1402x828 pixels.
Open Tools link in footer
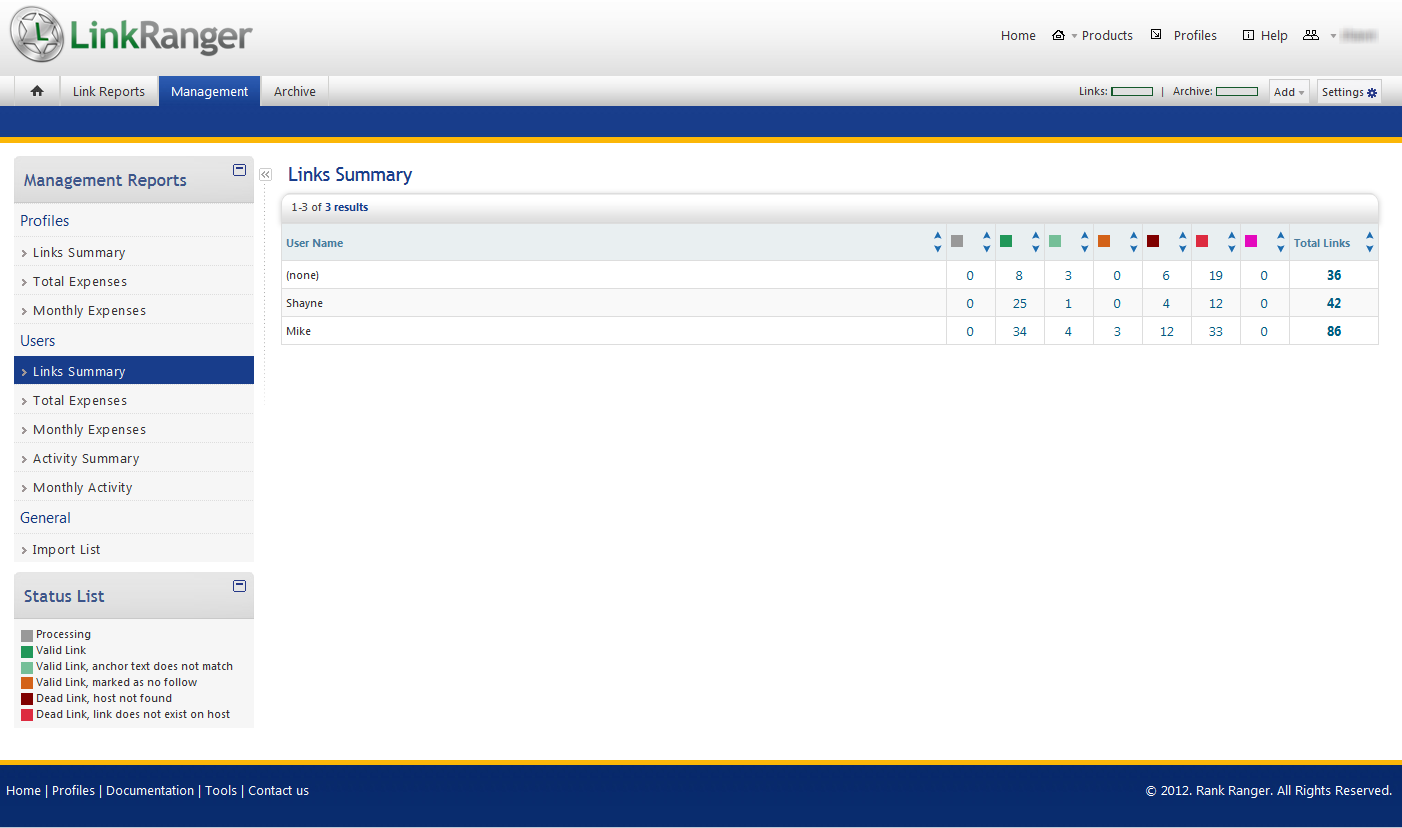221,790
